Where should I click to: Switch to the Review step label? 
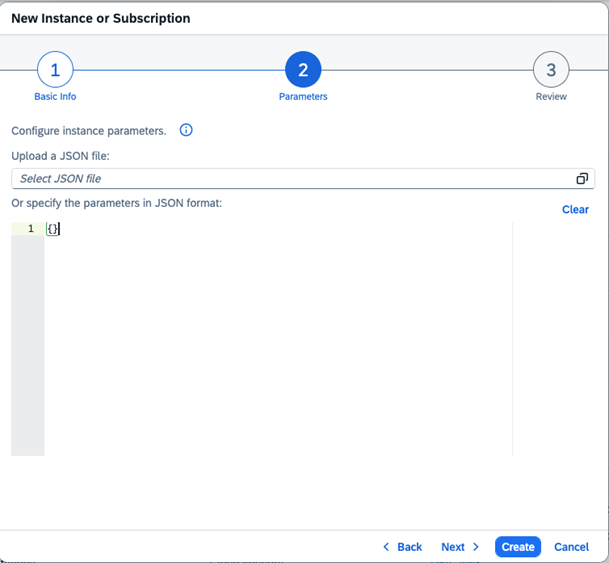(550, 97)
